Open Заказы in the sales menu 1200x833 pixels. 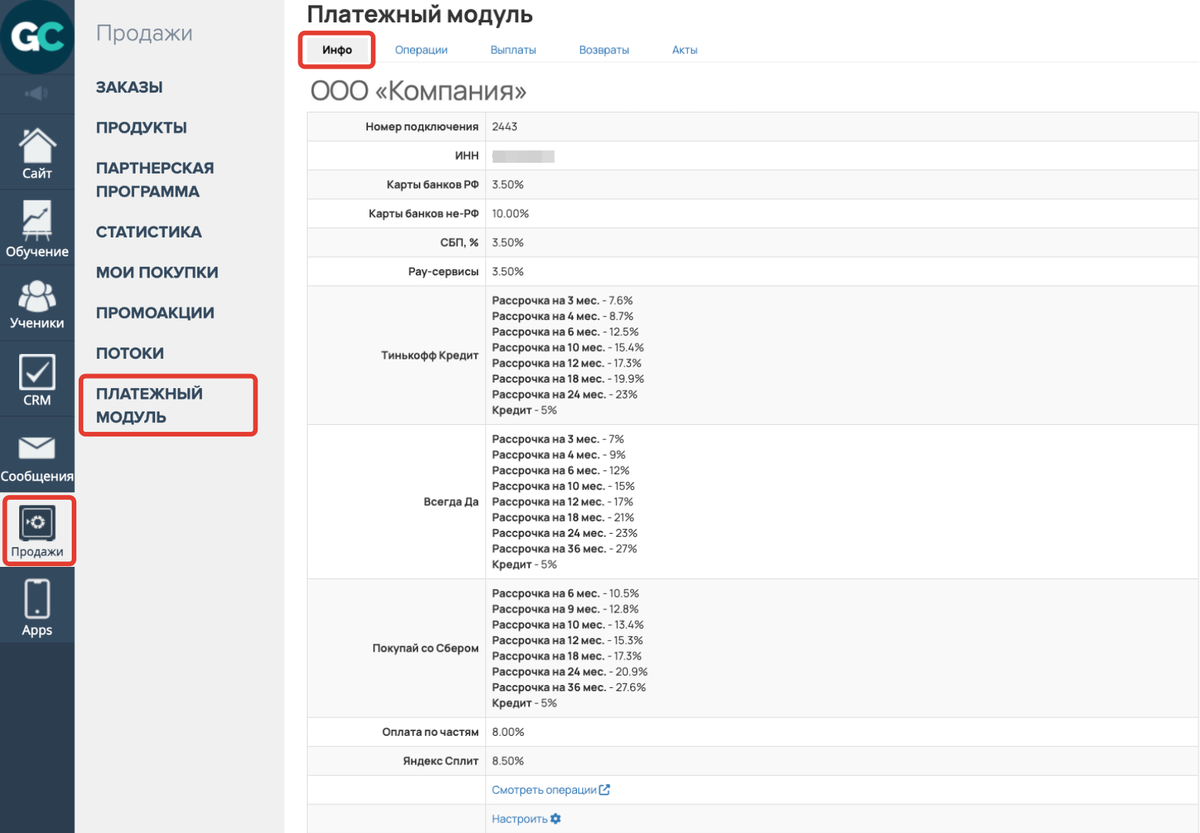129,87
